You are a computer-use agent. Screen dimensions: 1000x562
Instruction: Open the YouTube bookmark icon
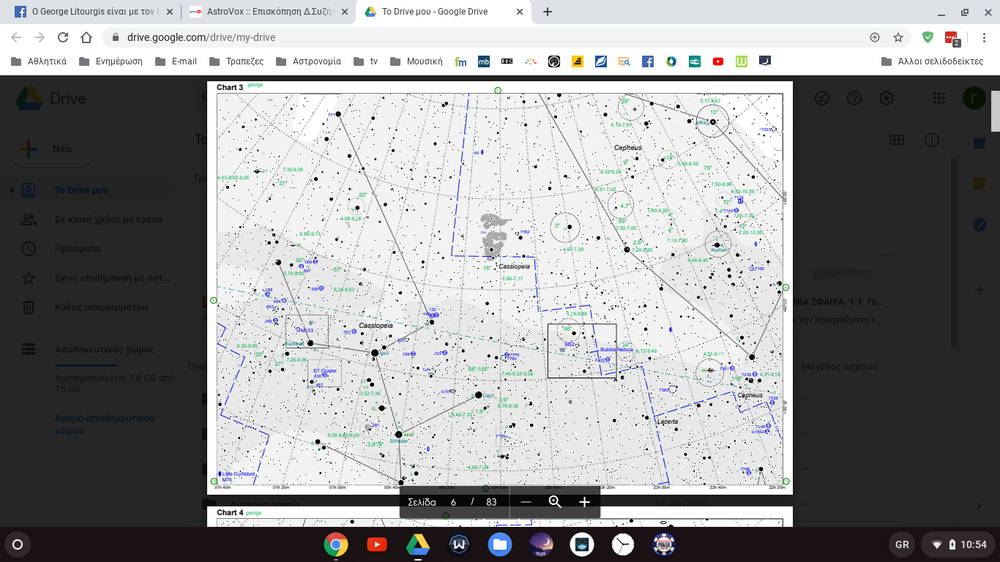717,61
